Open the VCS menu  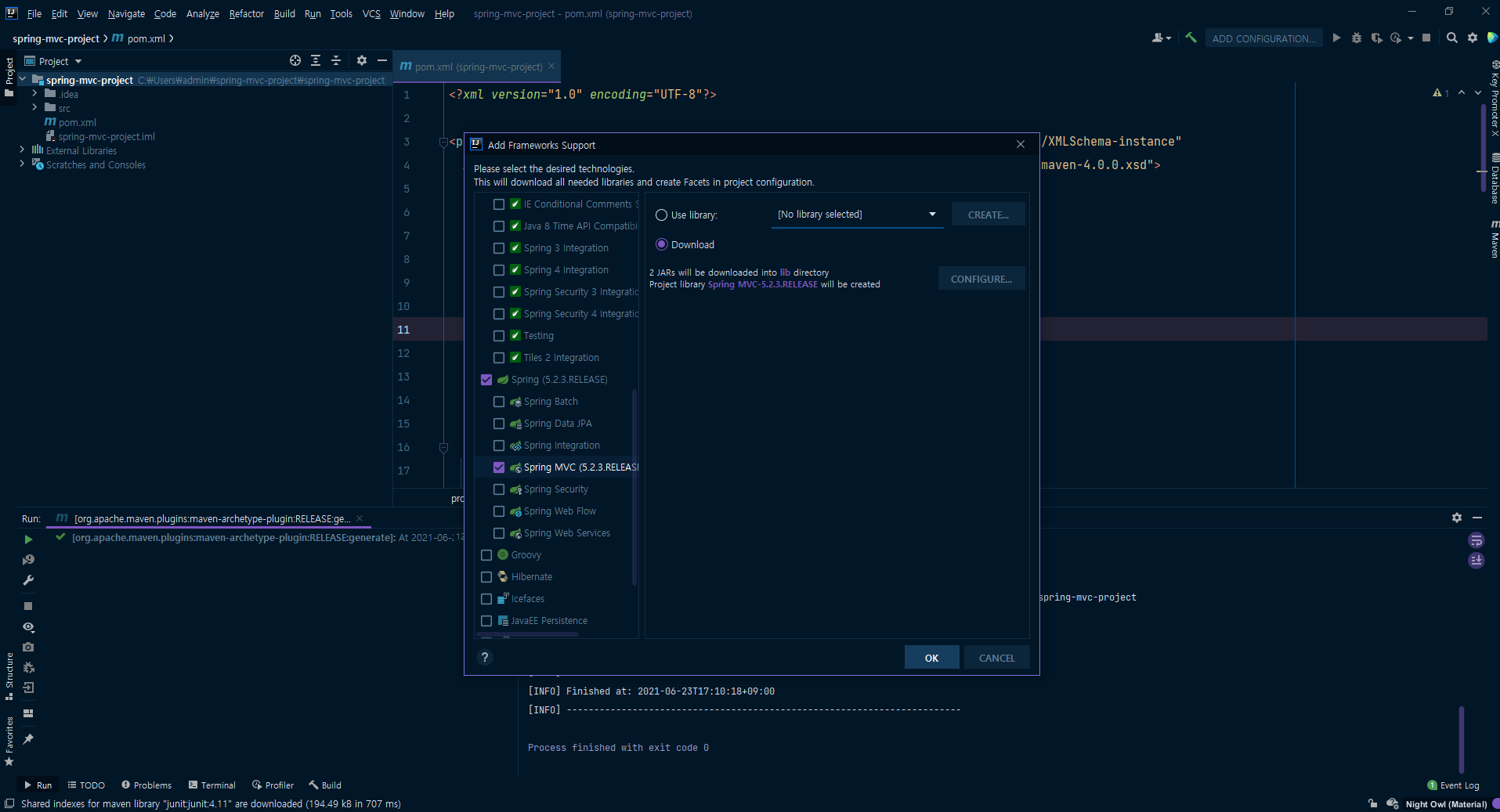[371, 13]
